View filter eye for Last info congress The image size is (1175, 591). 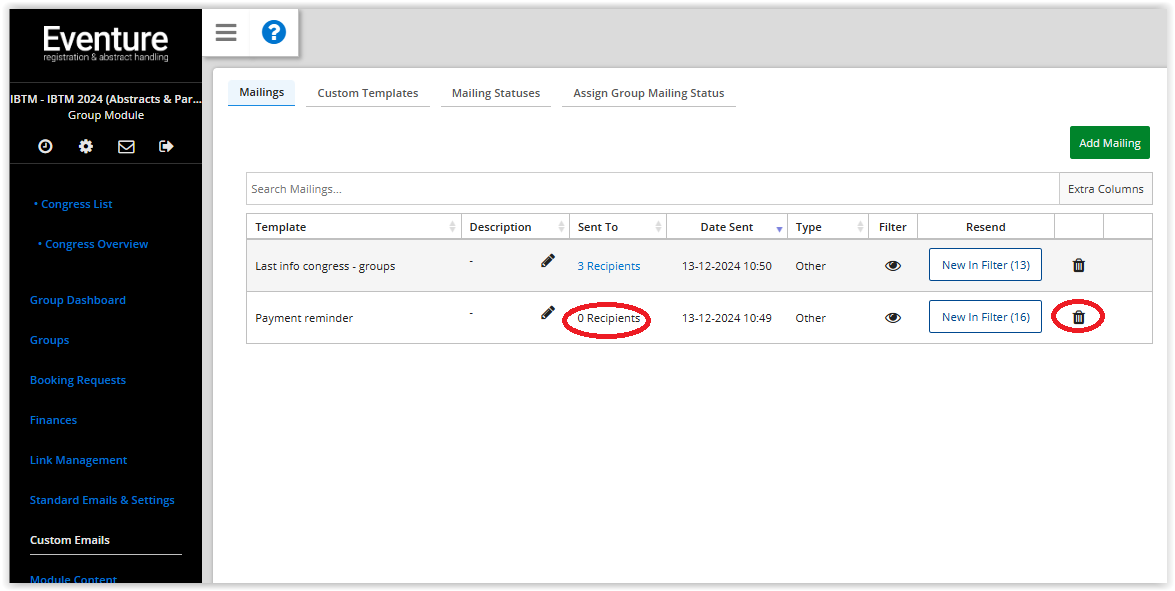pos(892,265)
